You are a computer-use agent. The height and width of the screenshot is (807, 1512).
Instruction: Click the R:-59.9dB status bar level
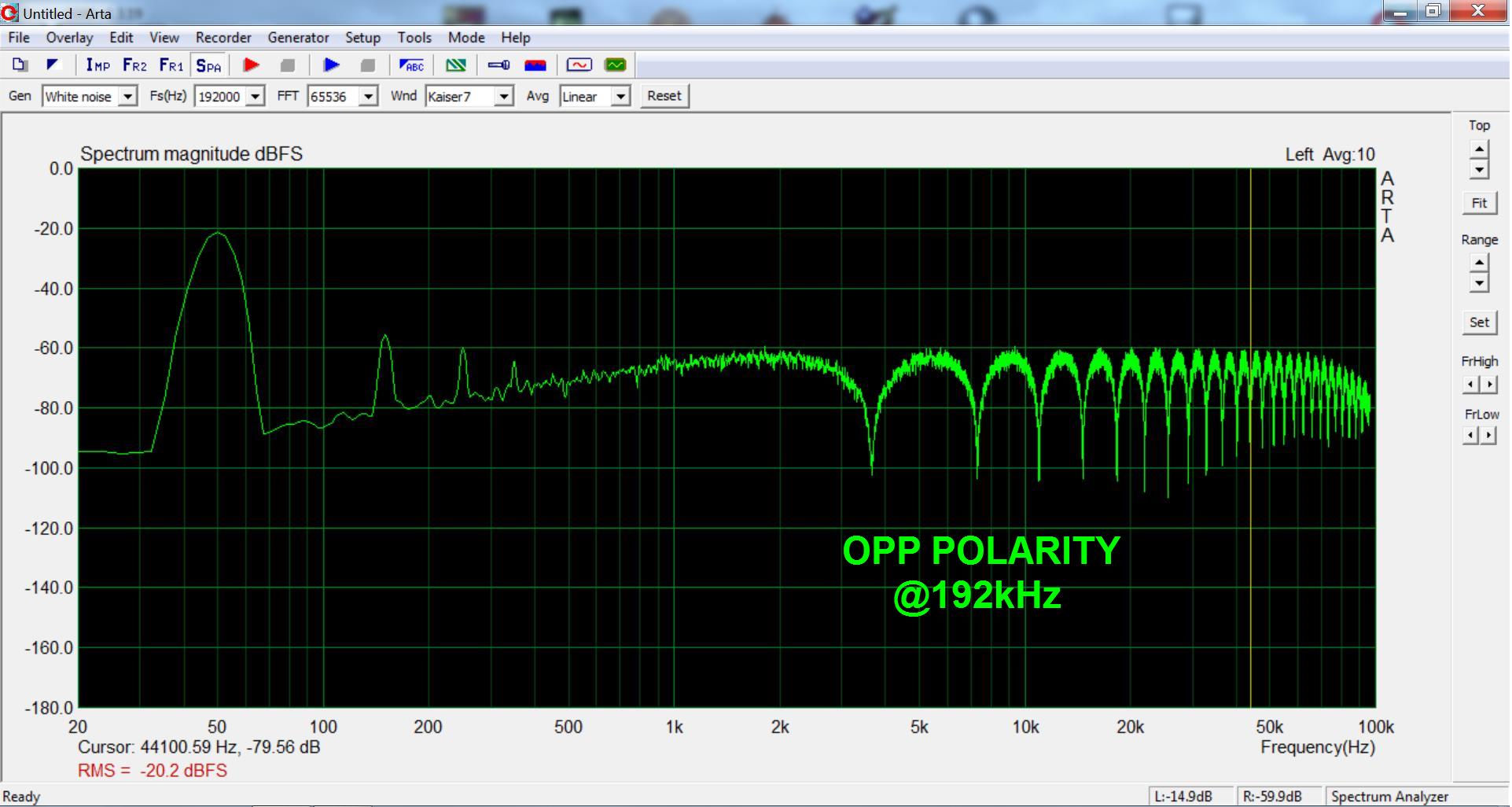[x=1271, y=797]
